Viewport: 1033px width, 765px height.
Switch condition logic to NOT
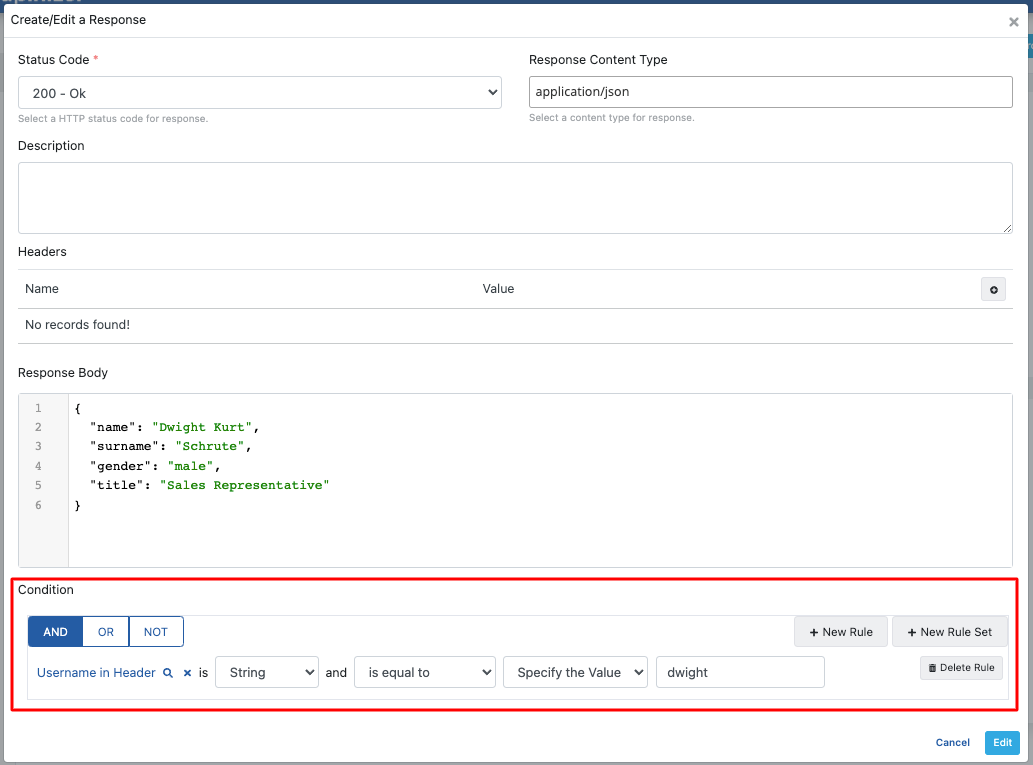pyautogui.click(x=155, y=631)
